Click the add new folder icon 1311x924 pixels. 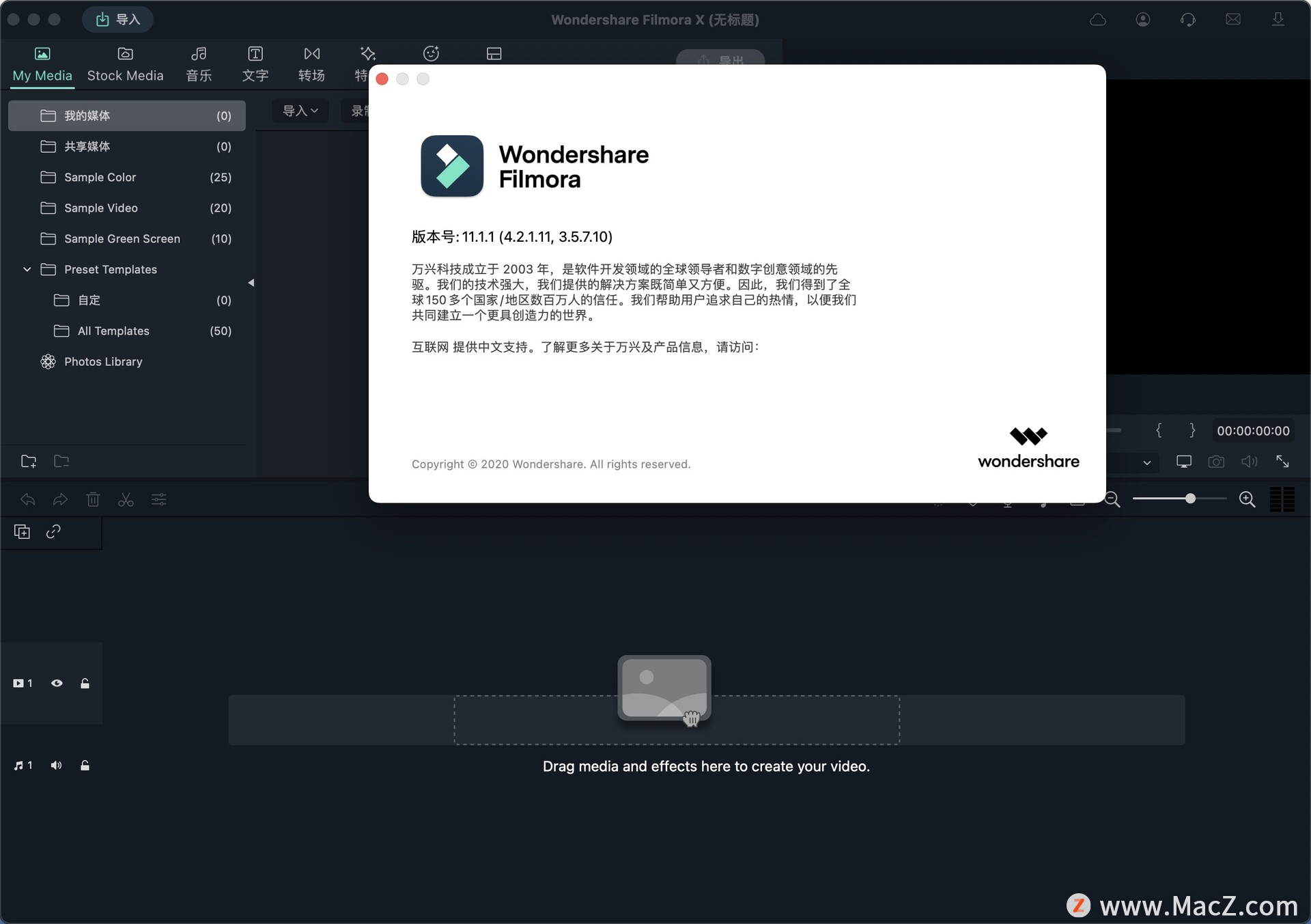(29, 462)
